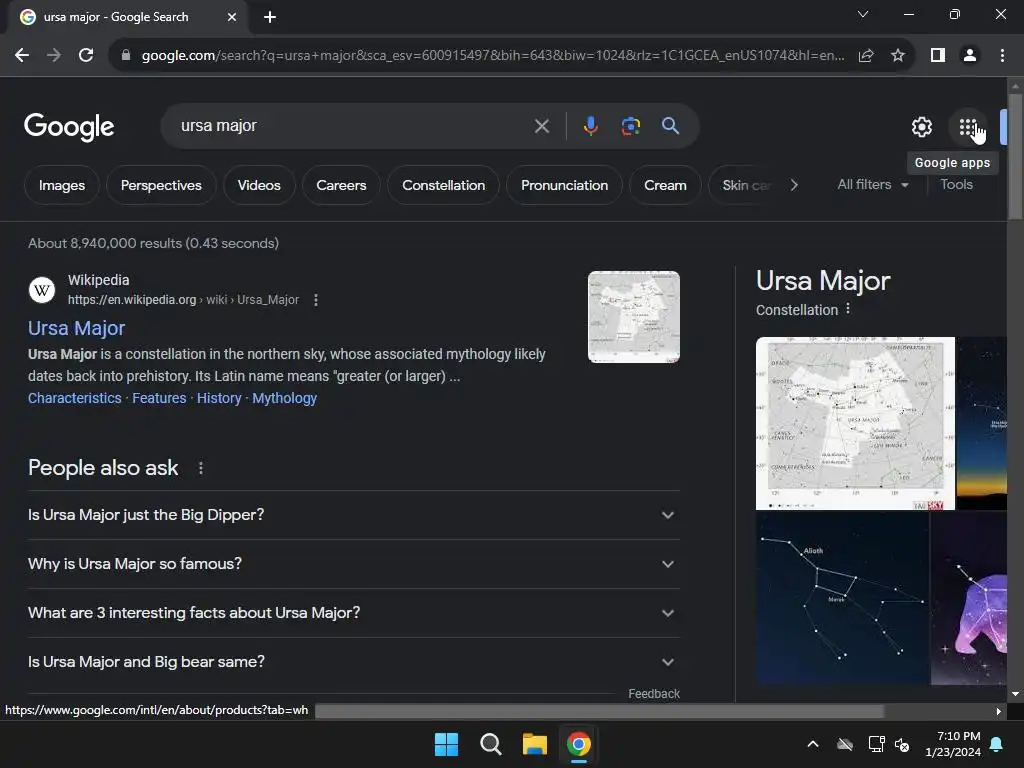Select the Careers filter chip

(341, 185)
